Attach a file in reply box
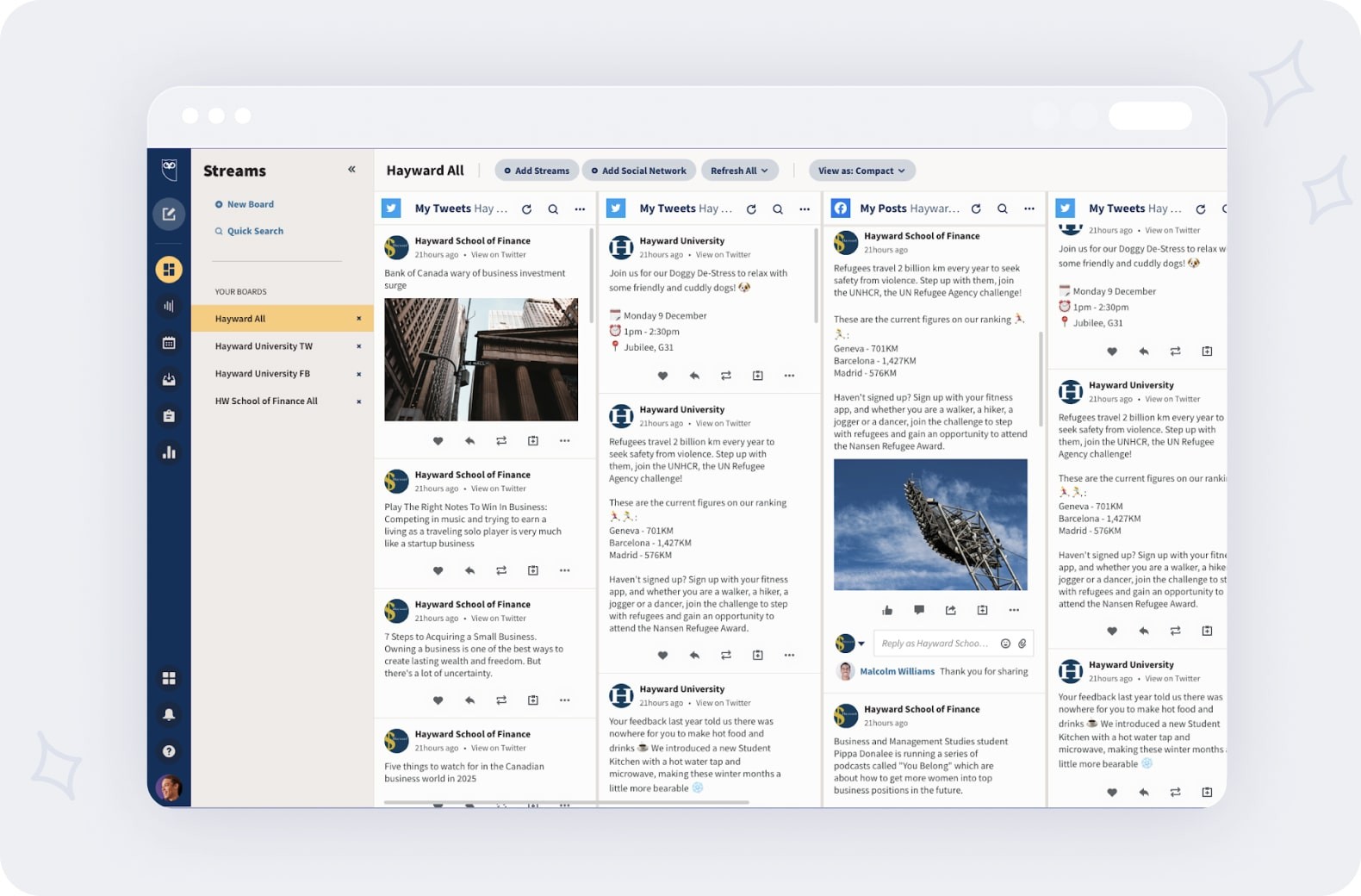Viewport: 1361px width, 896px height. coord(1022,644)
